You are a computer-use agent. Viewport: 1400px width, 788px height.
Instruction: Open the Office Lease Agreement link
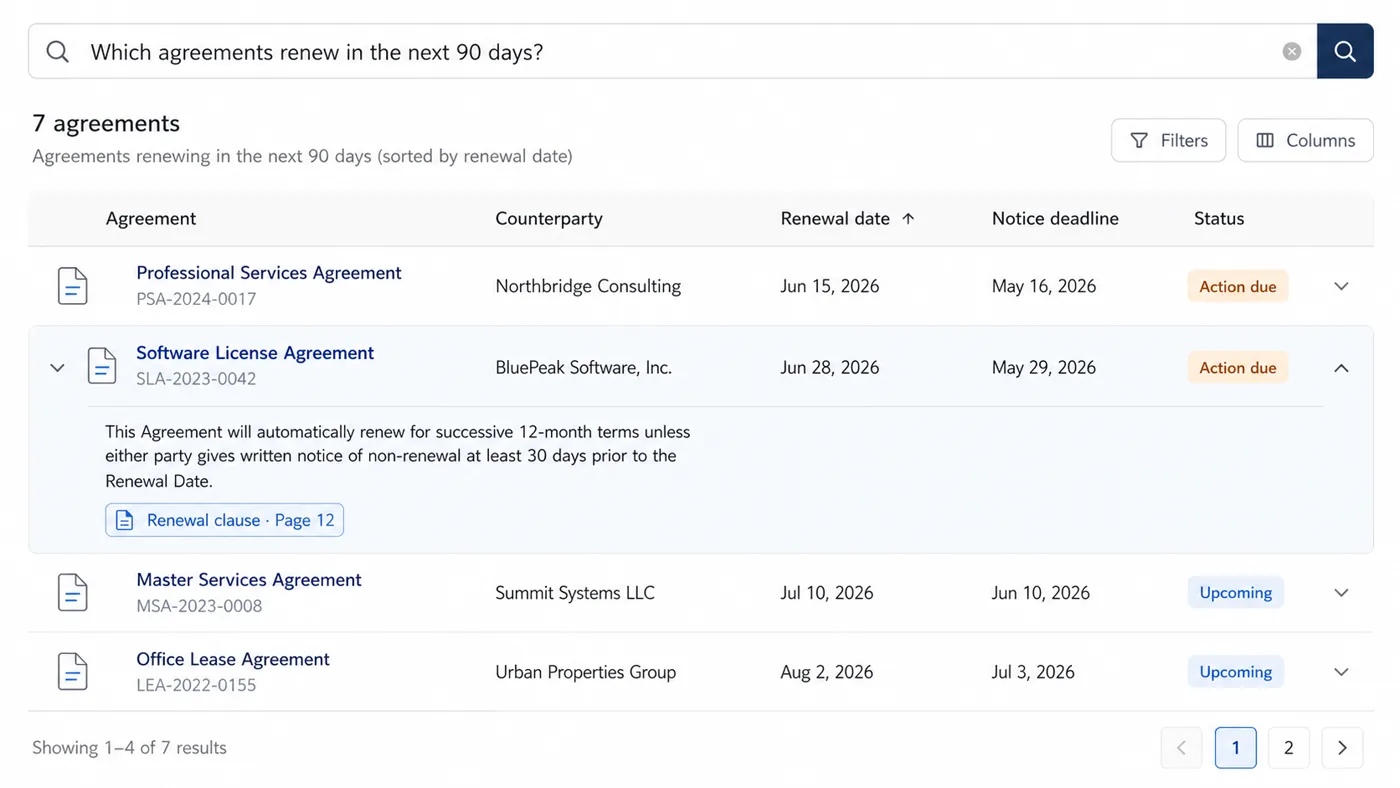tap(233, 659)
